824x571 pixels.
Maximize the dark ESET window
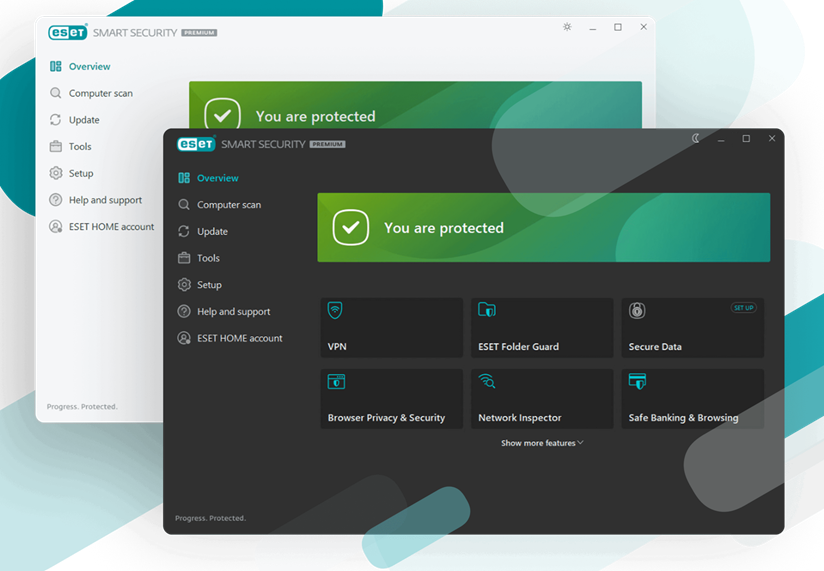tap(746, 139)
